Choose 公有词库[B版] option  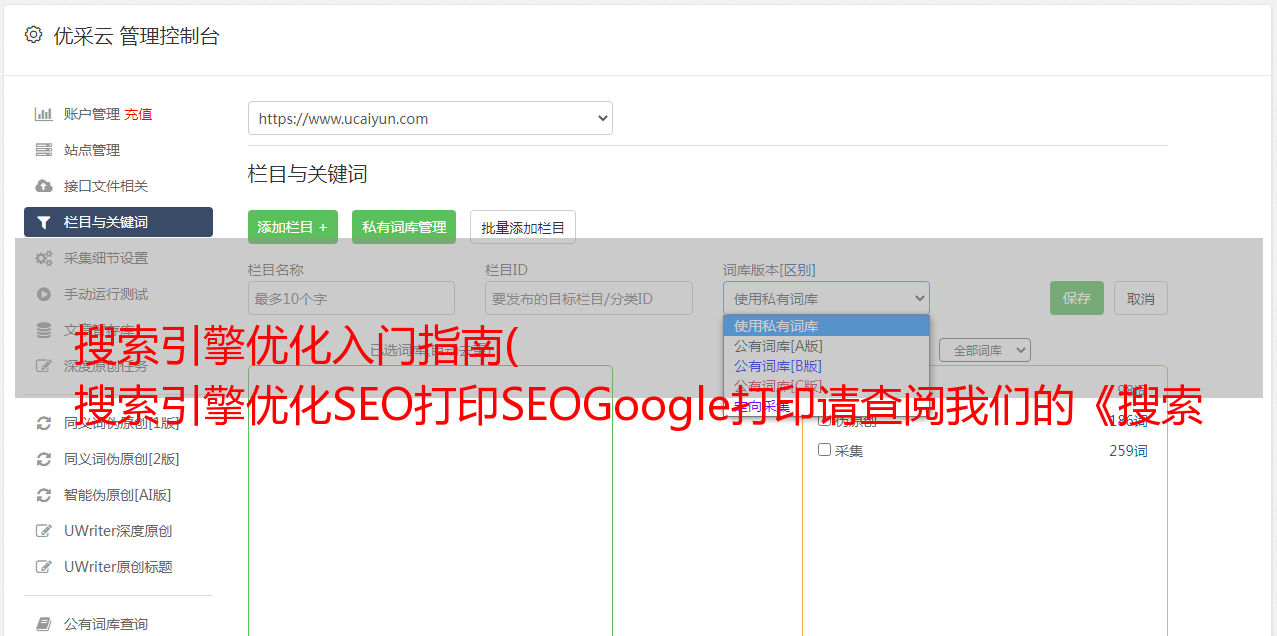pyautogui.click(x=826, y=365)
